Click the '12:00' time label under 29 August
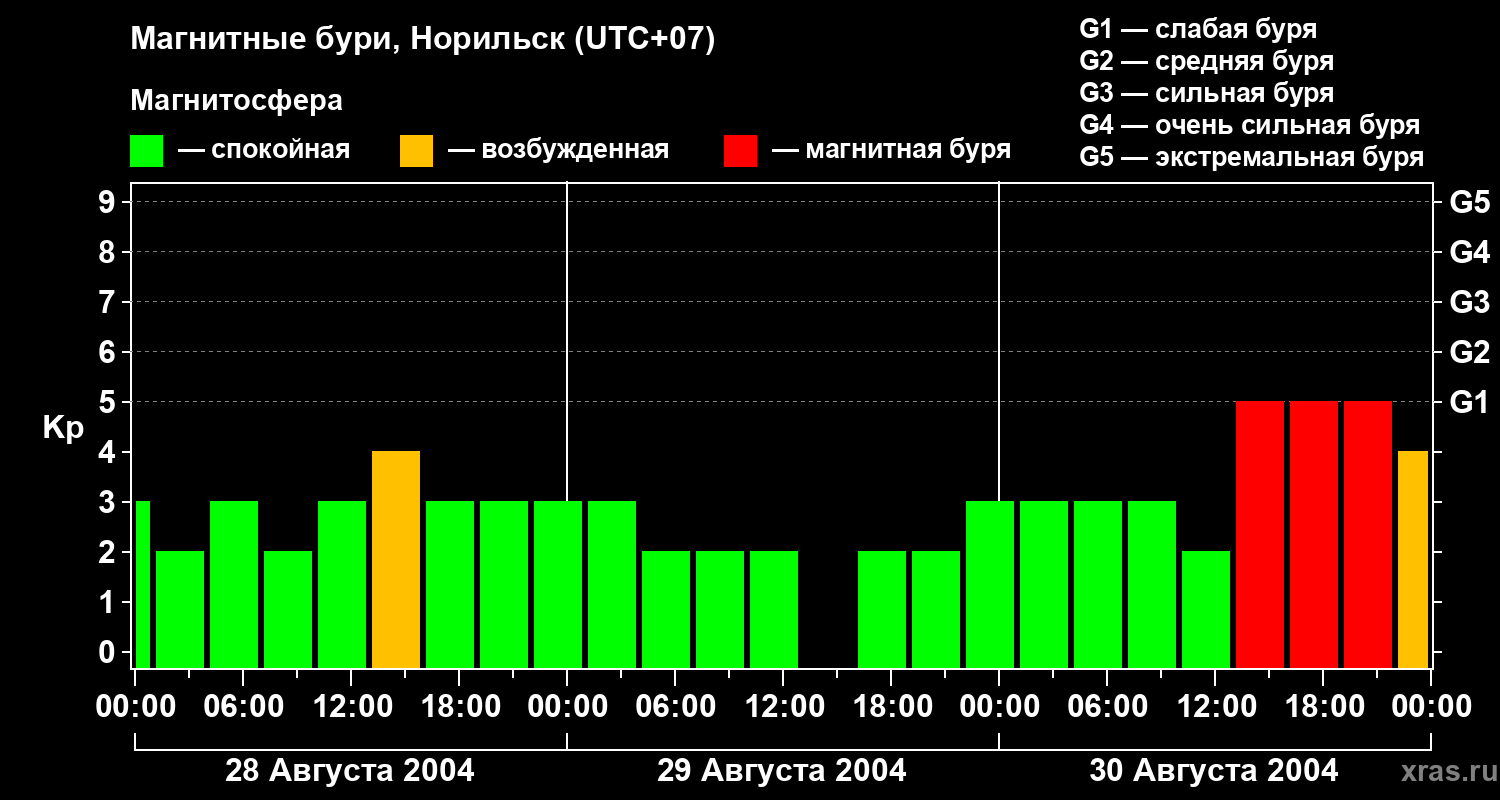Screen dimensions: 1500x800 (786, 706)
